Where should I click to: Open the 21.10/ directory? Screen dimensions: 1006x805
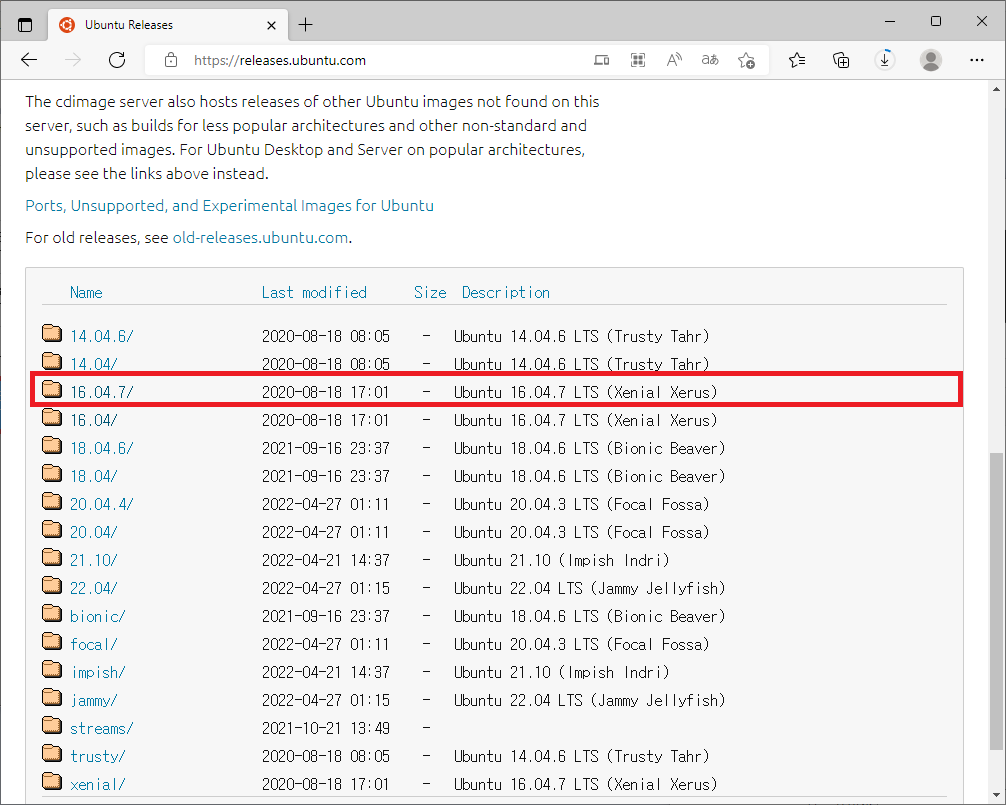pos(94,561)
